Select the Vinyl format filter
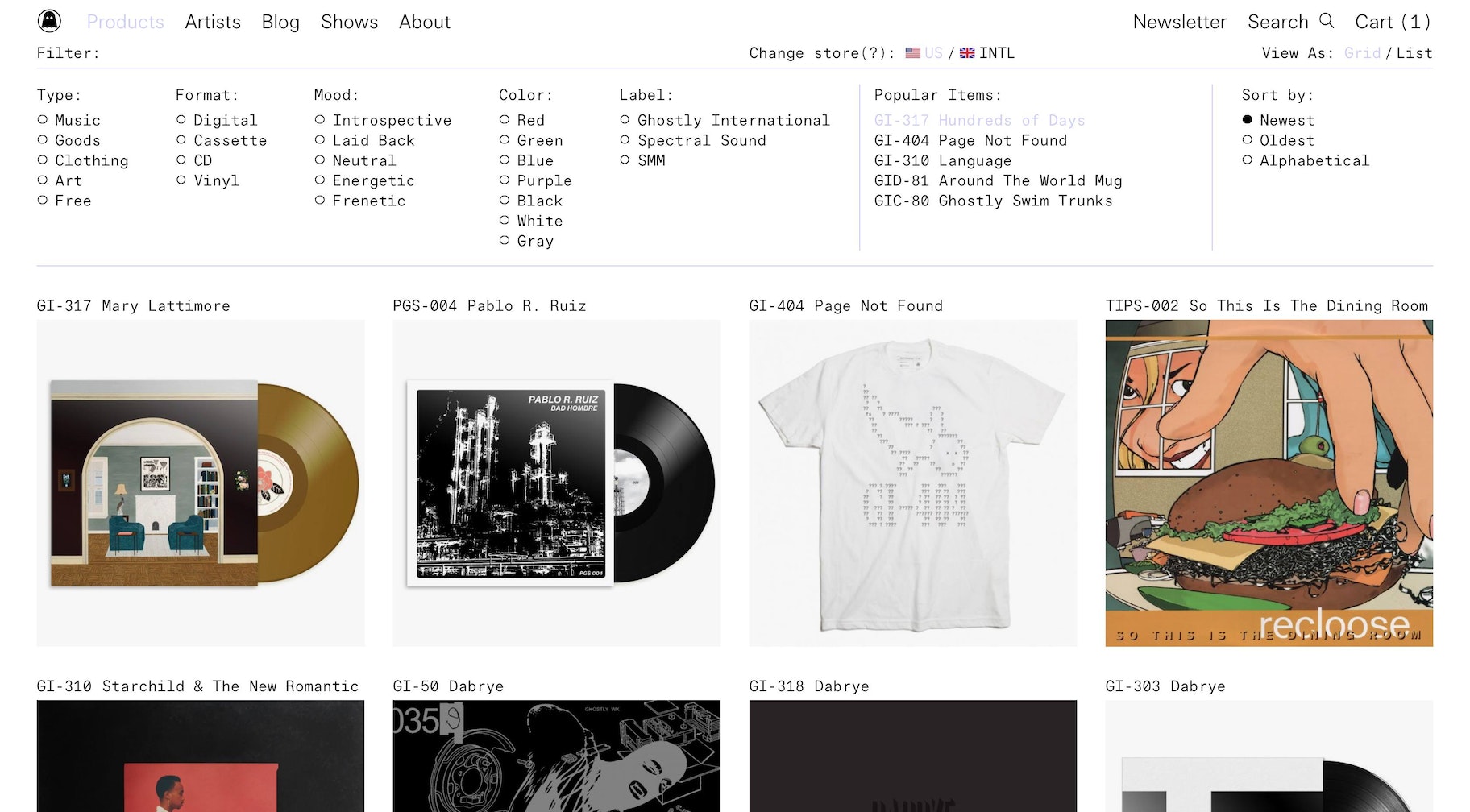This screenshot has width=1470, height=812. [181, 180]
